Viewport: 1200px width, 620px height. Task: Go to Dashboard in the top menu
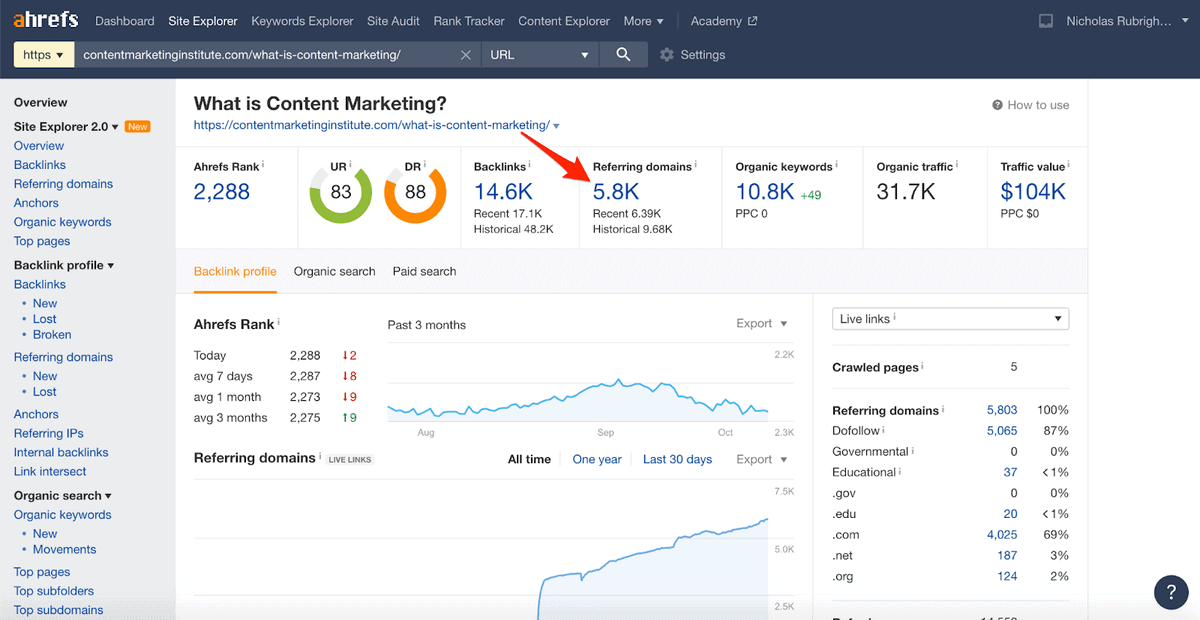pyautogui.click(x=125, y=21)
